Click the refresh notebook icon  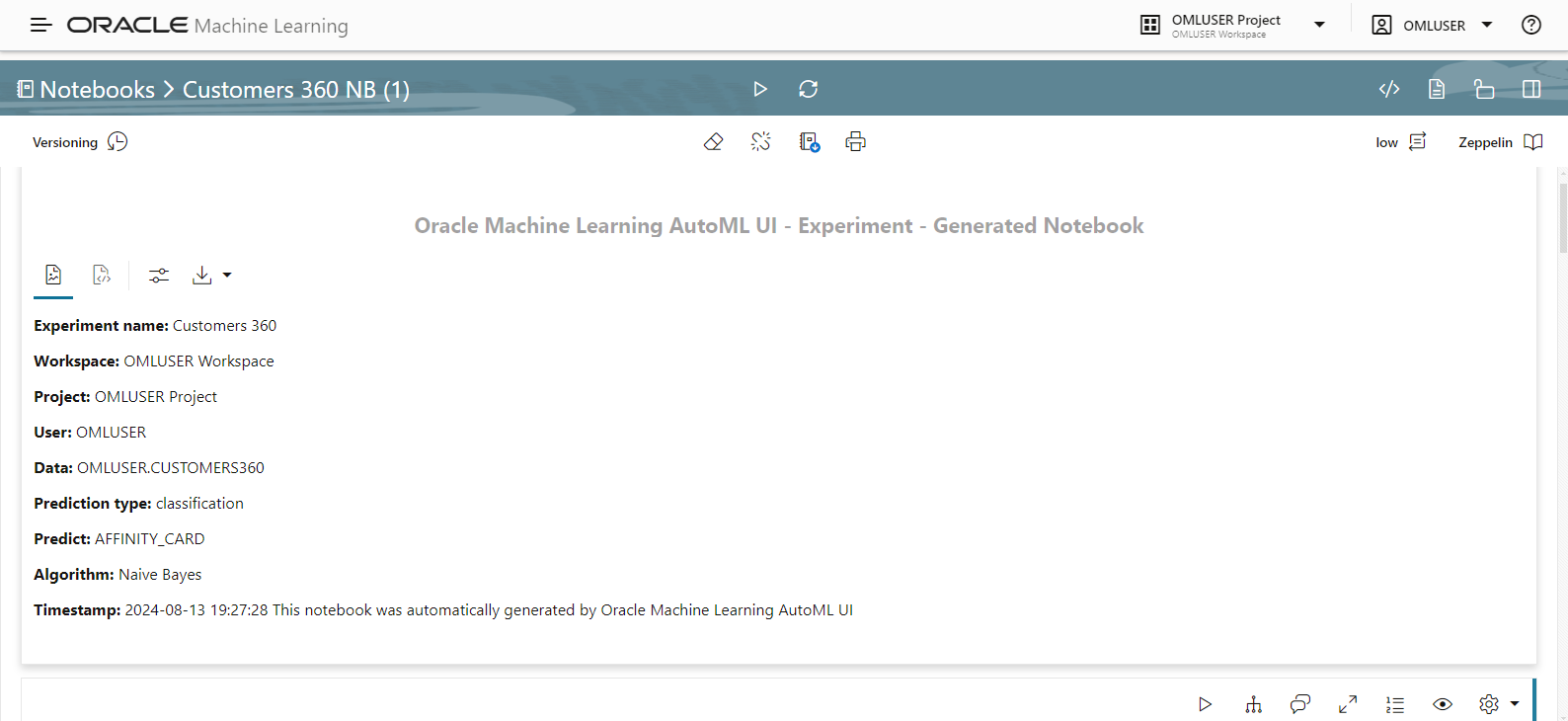[808, 89]
